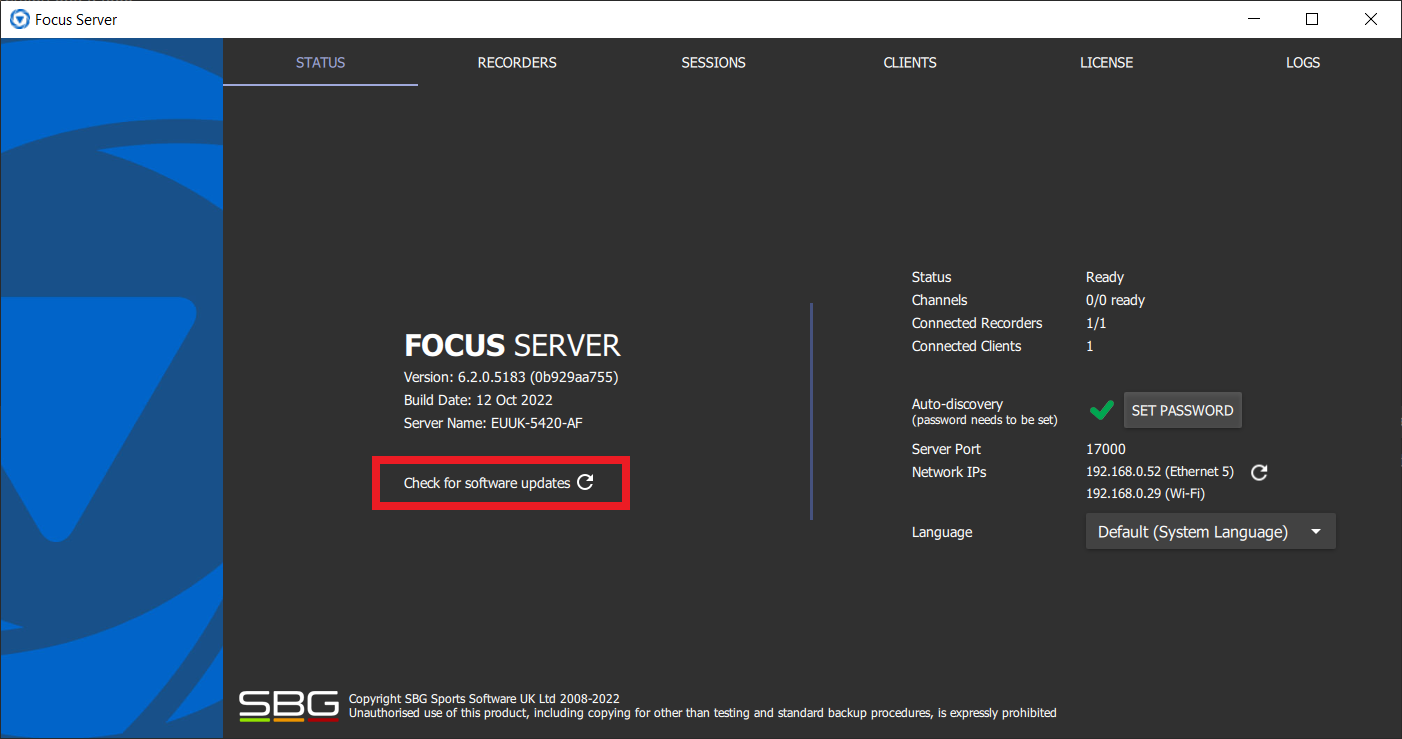Image resolution: width=1402 pixels, height=739 pixels.
Task: Click IP address 192.168.0.52 (Ethernet 5)
Action: [x=1160, y=472]
